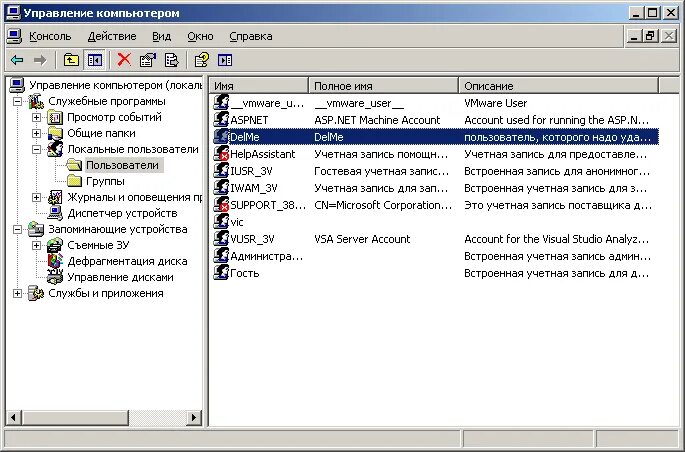Select the Съемные ЗУ tree label
The width and height of the screenshot is (685, 452).
(x=98, y=245)
